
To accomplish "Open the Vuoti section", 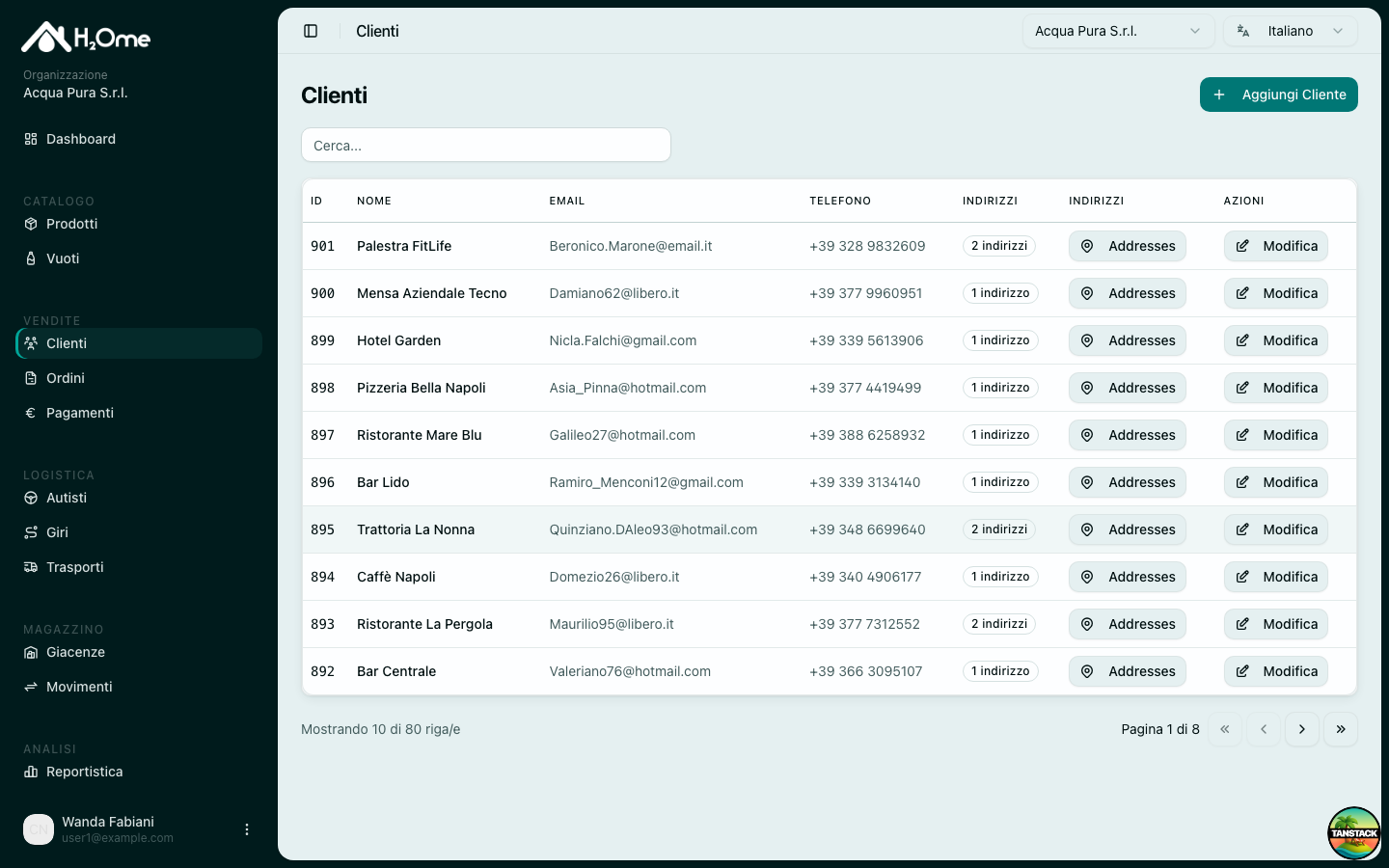I will [139, 258].
